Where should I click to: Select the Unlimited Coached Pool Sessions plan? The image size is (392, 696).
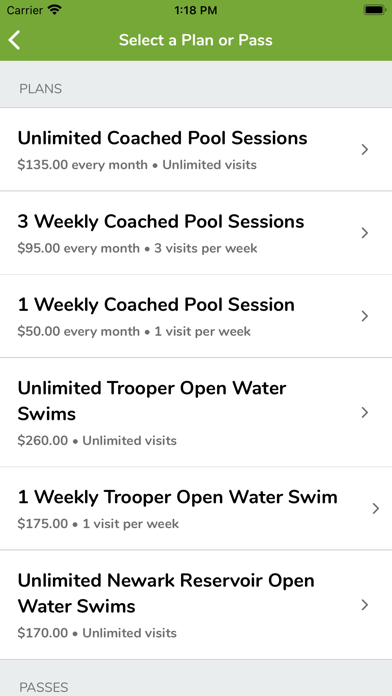tap(196, 150)
